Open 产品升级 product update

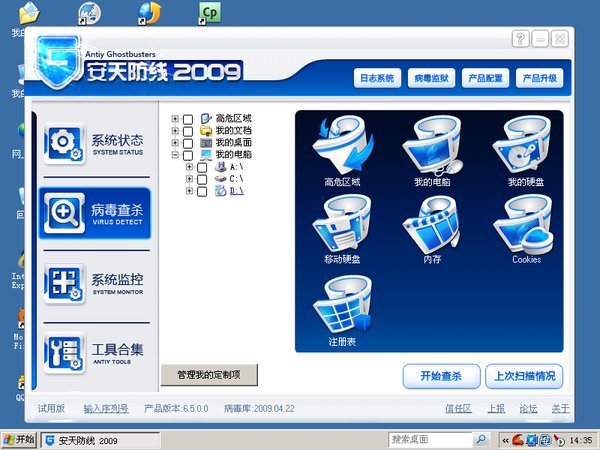(x=540, y=78)
